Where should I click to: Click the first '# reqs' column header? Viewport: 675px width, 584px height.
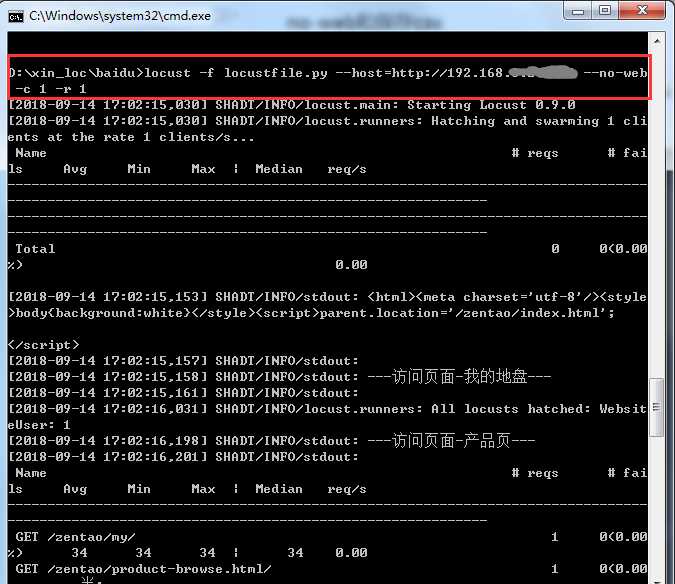coord(535,153)
